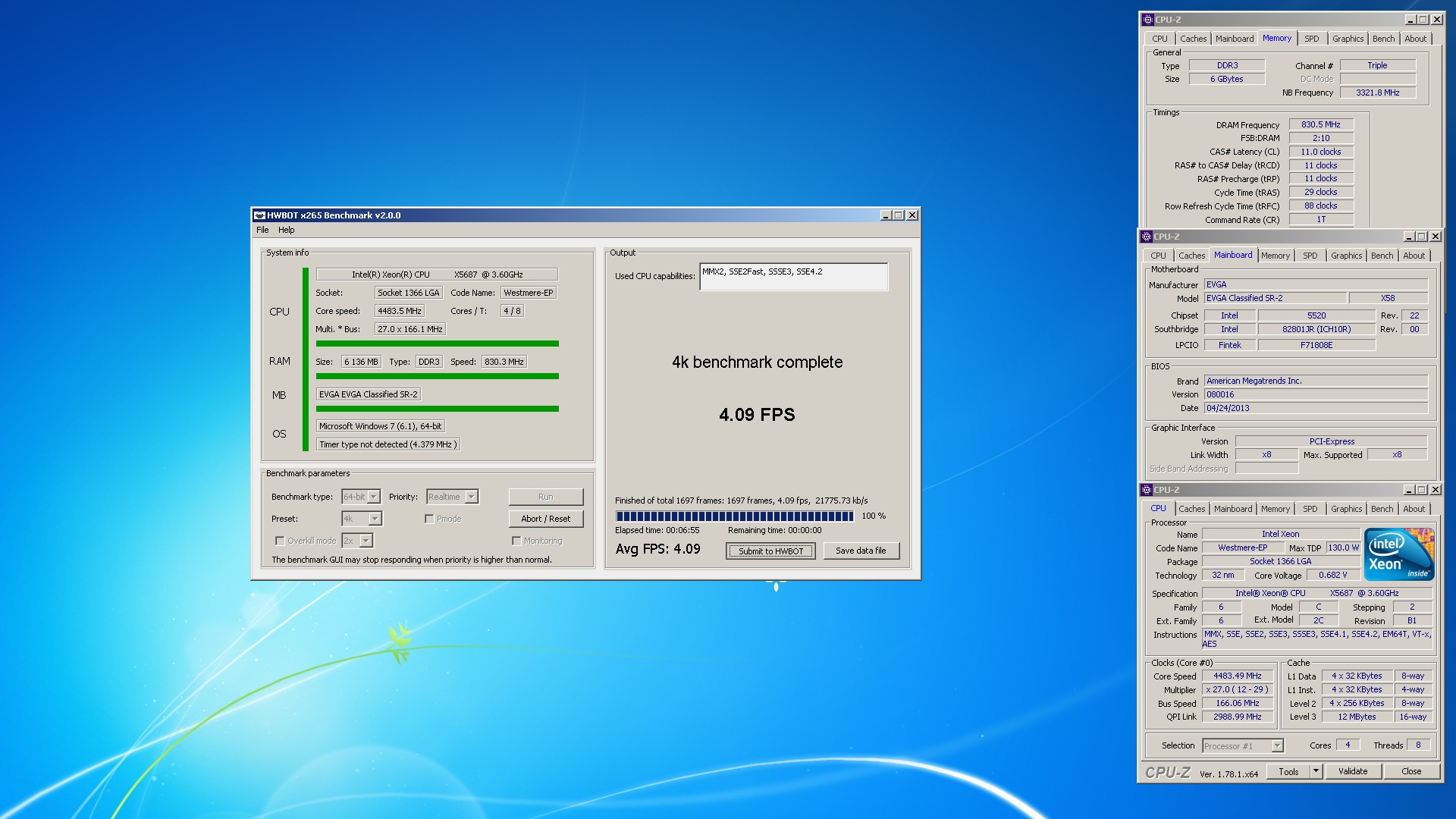This screenshot has height=819, width=1456.
Task: Click the RAM size 6 136 MB field
Action: pos(361,362)
